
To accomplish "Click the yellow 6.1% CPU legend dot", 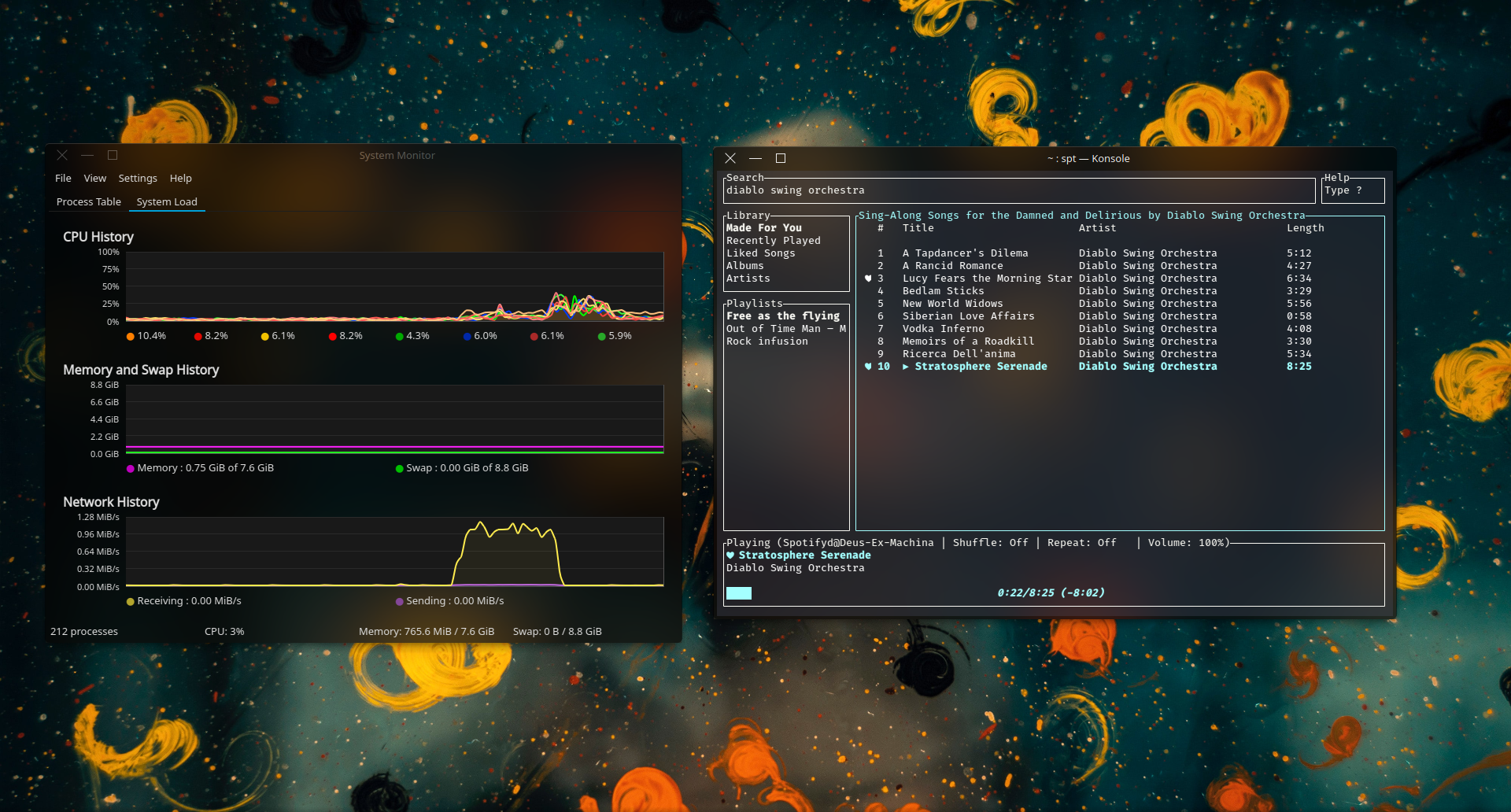I will click(x=265, y=337).
